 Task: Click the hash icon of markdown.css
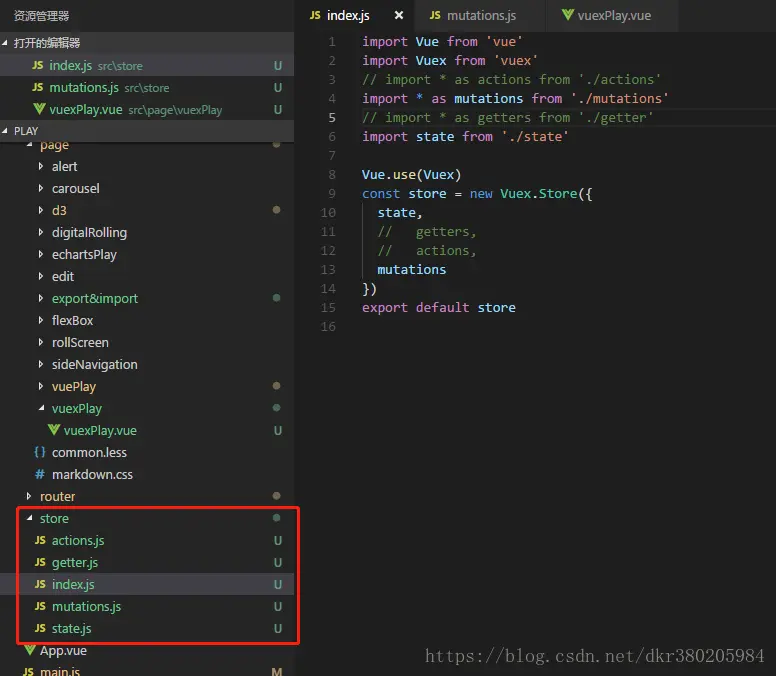coord(40,475)
